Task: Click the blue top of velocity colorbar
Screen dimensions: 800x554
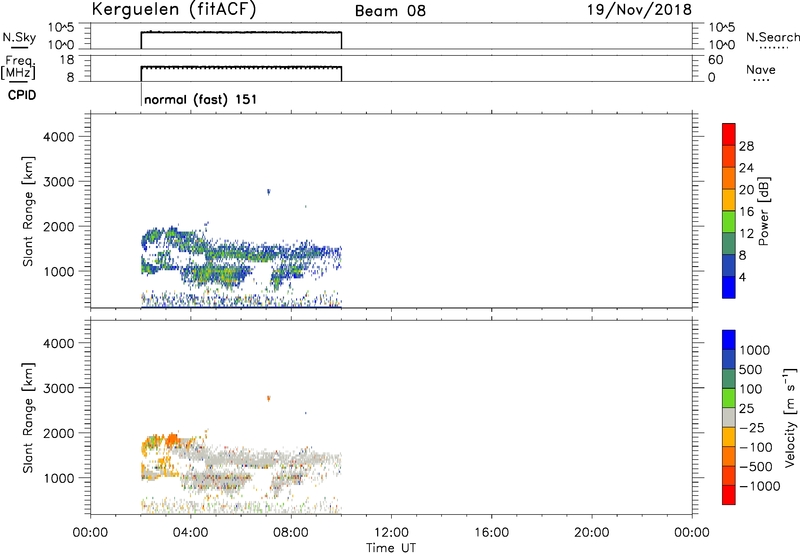Action: click(x=729, y=340)
